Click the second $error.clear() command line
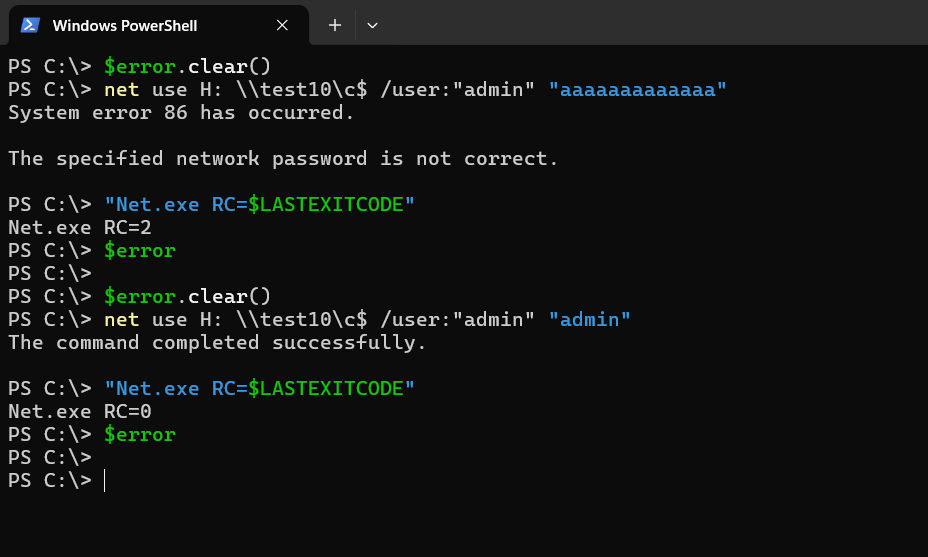 (x=188, y=296)
